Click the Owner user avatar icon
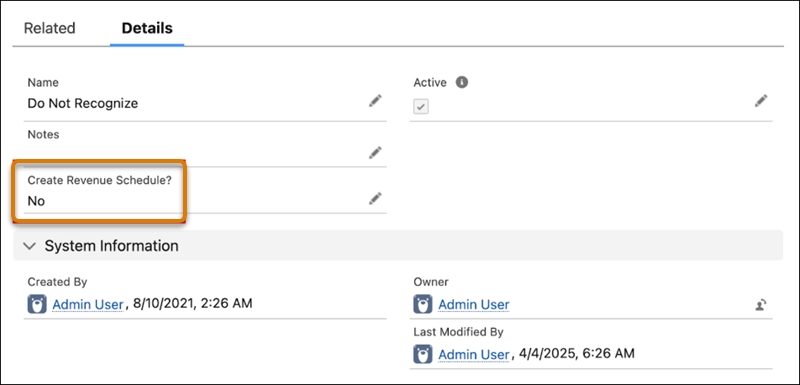Viewport: 800px width, 385px height. [423, 304]
